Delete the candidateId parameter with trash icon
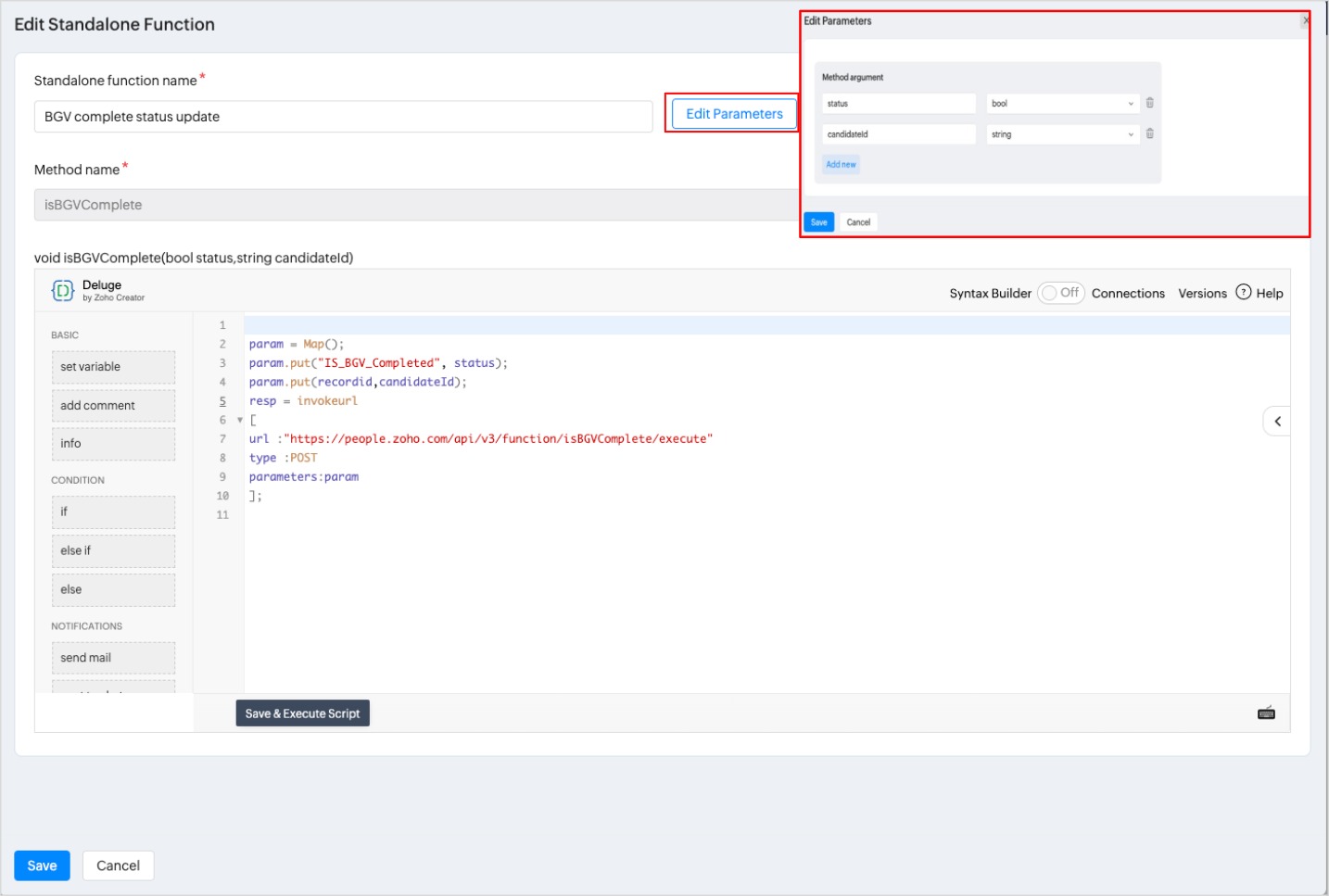 1149,134
